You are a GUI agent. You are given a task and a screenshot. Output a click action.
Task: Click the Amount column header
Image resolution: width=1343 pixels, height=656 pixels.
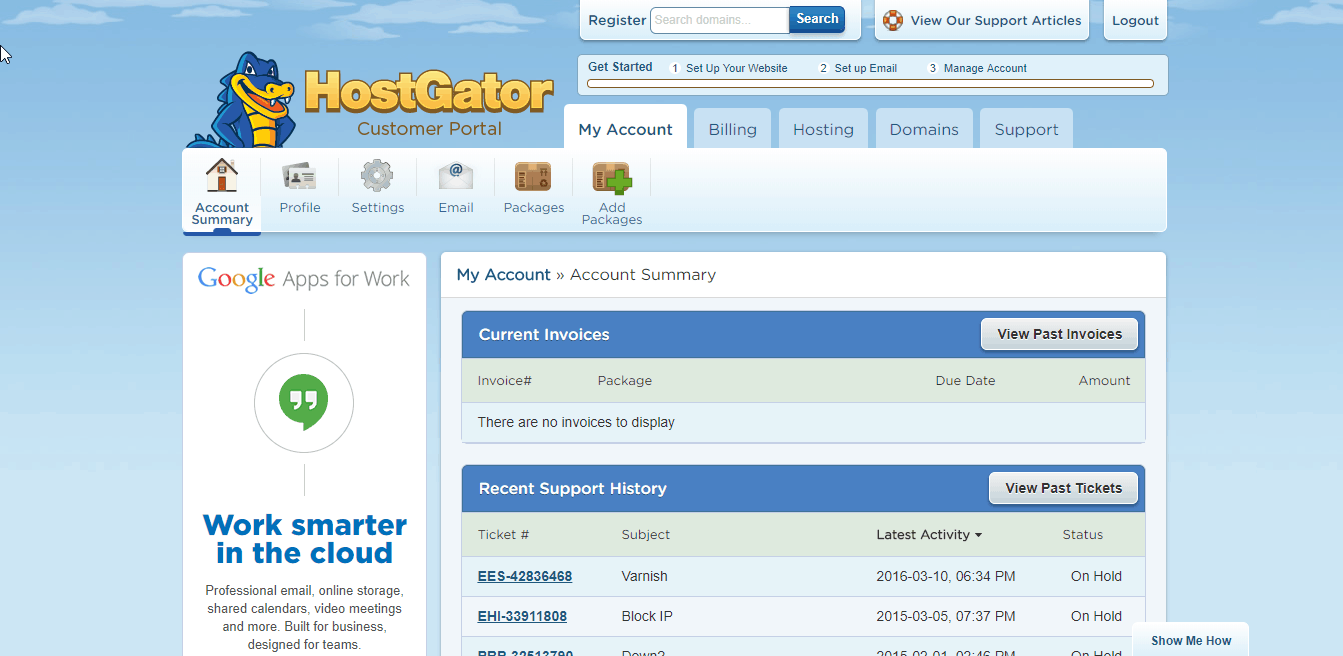pos(1104,380)
